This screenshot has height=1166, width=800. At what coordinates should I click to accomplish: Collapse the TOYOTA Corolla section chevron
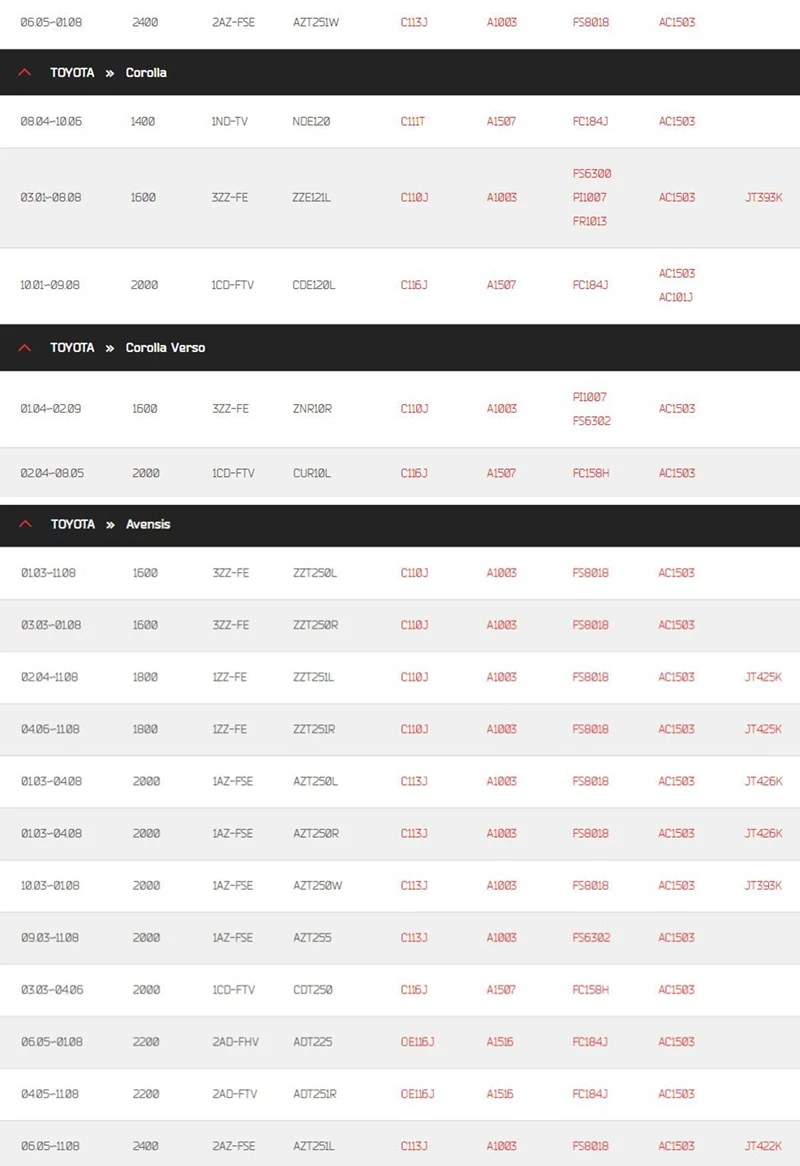(25, 72)
